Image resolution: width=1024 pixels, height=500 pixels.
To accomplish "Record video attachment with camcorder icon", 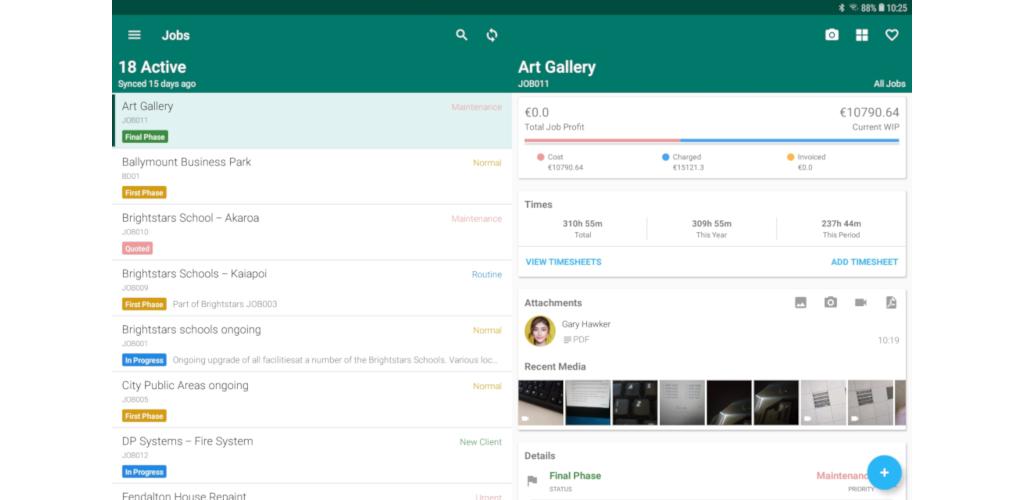I will (x=861, y=302).
